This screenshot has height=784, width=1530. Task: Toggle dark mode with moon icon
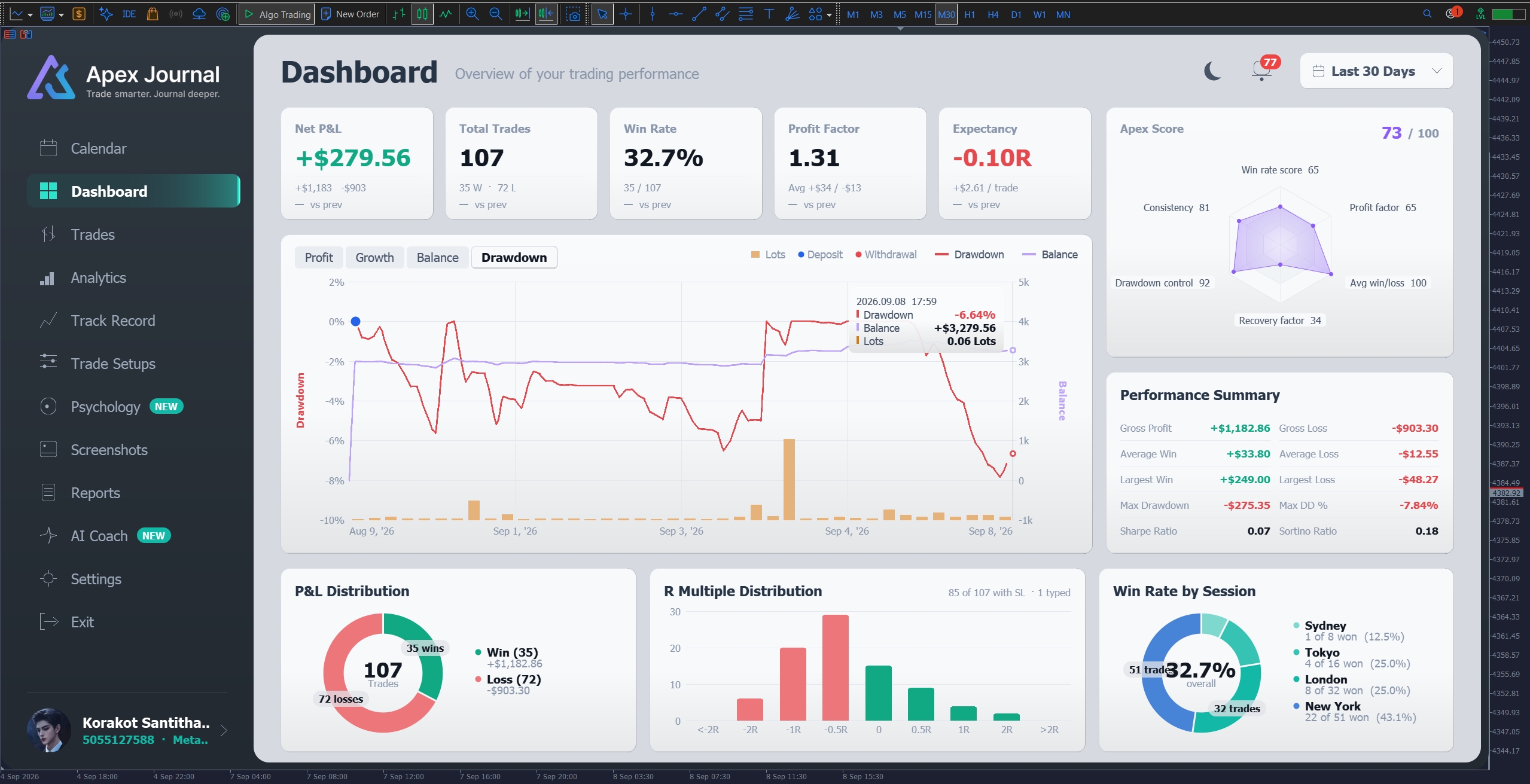click(x=1212, y=71)
